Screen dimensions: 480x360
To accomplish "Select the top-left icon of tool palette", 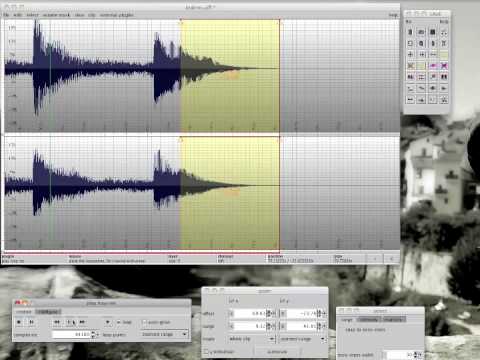I will click(x=410, y=32).
